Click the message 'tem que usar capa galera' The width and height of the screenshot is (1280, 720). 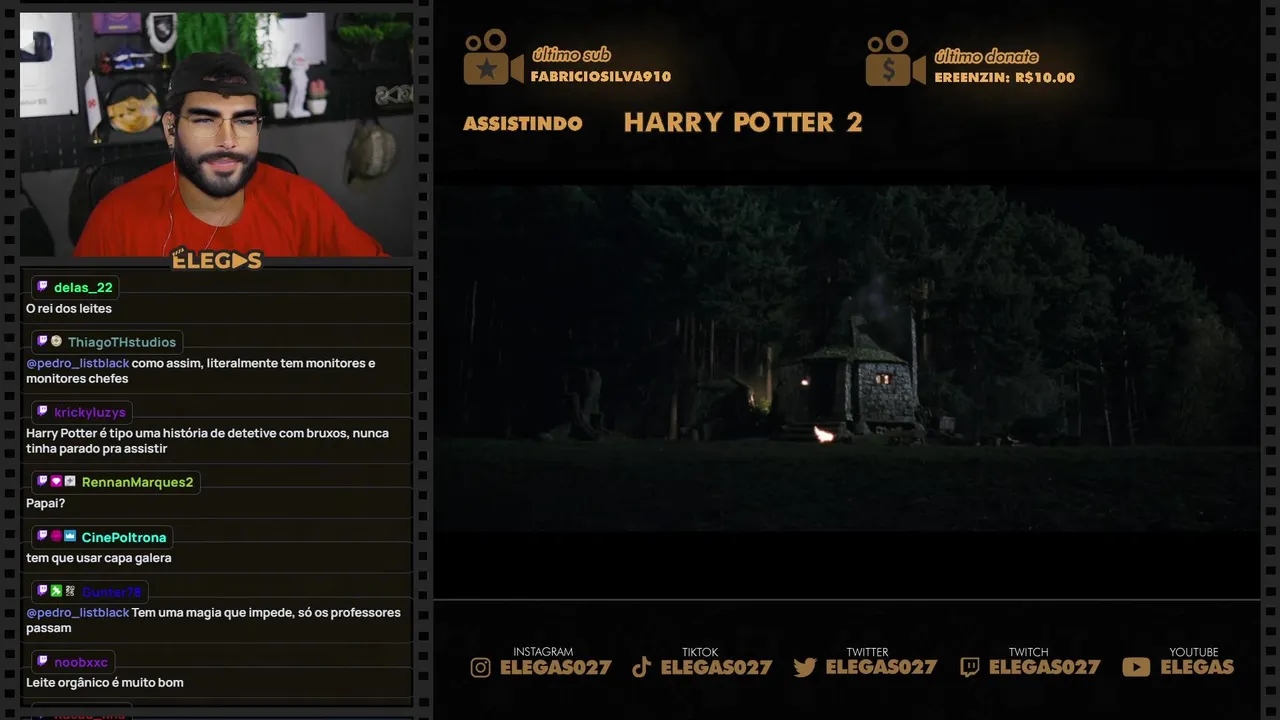point(99,558)
